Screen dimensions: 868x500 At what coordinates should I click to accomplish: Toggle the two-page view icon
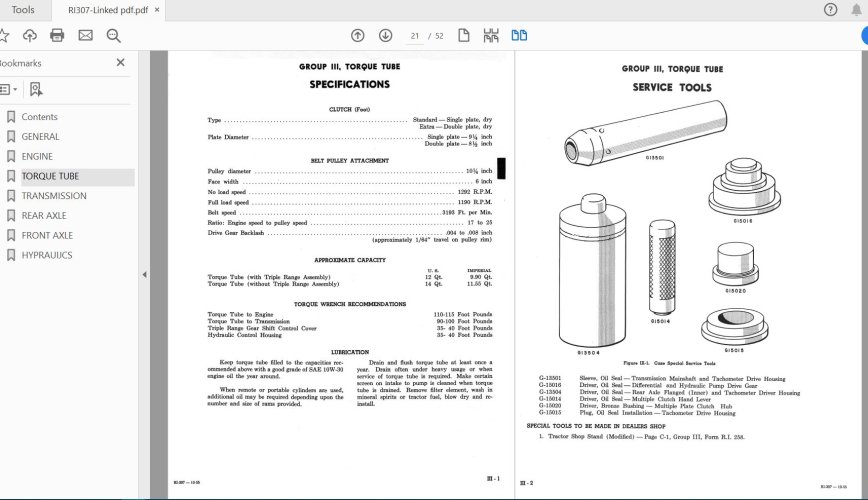pos(519,36)
